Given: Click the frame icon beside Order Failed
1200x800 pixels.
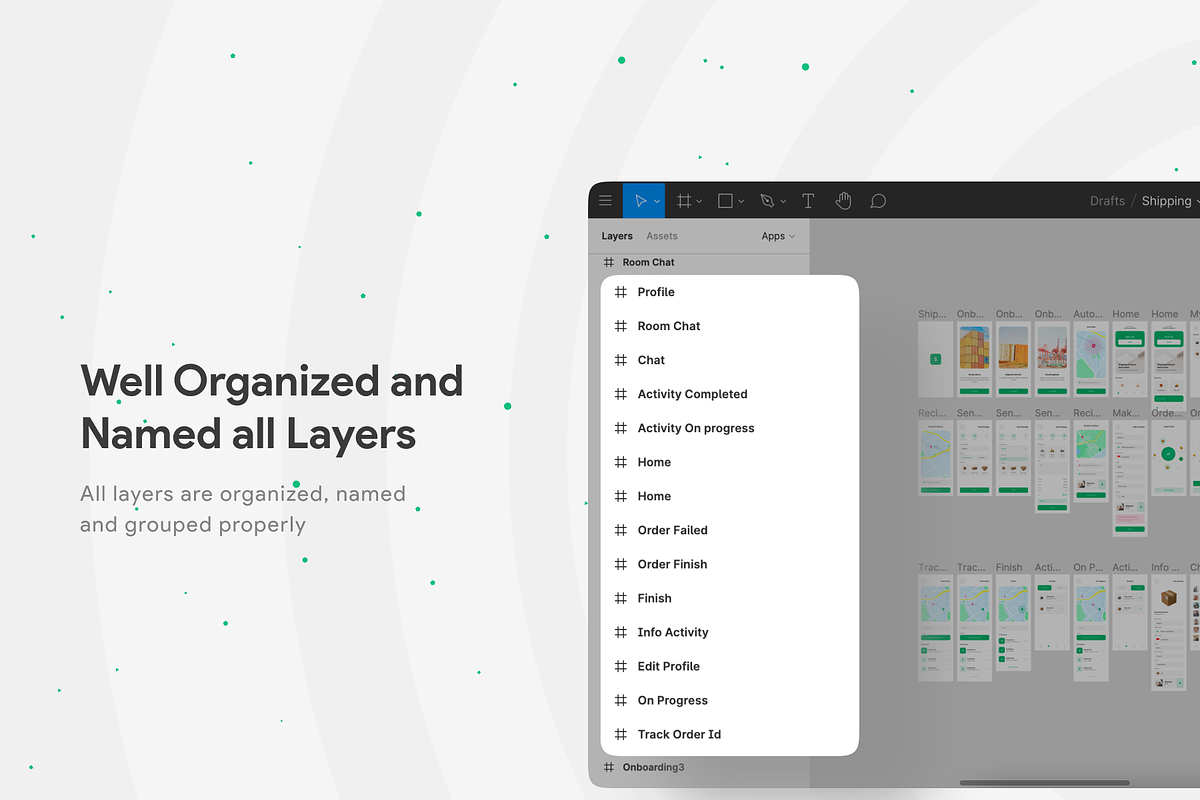Looking at the screenshot, I should point(620,530).
